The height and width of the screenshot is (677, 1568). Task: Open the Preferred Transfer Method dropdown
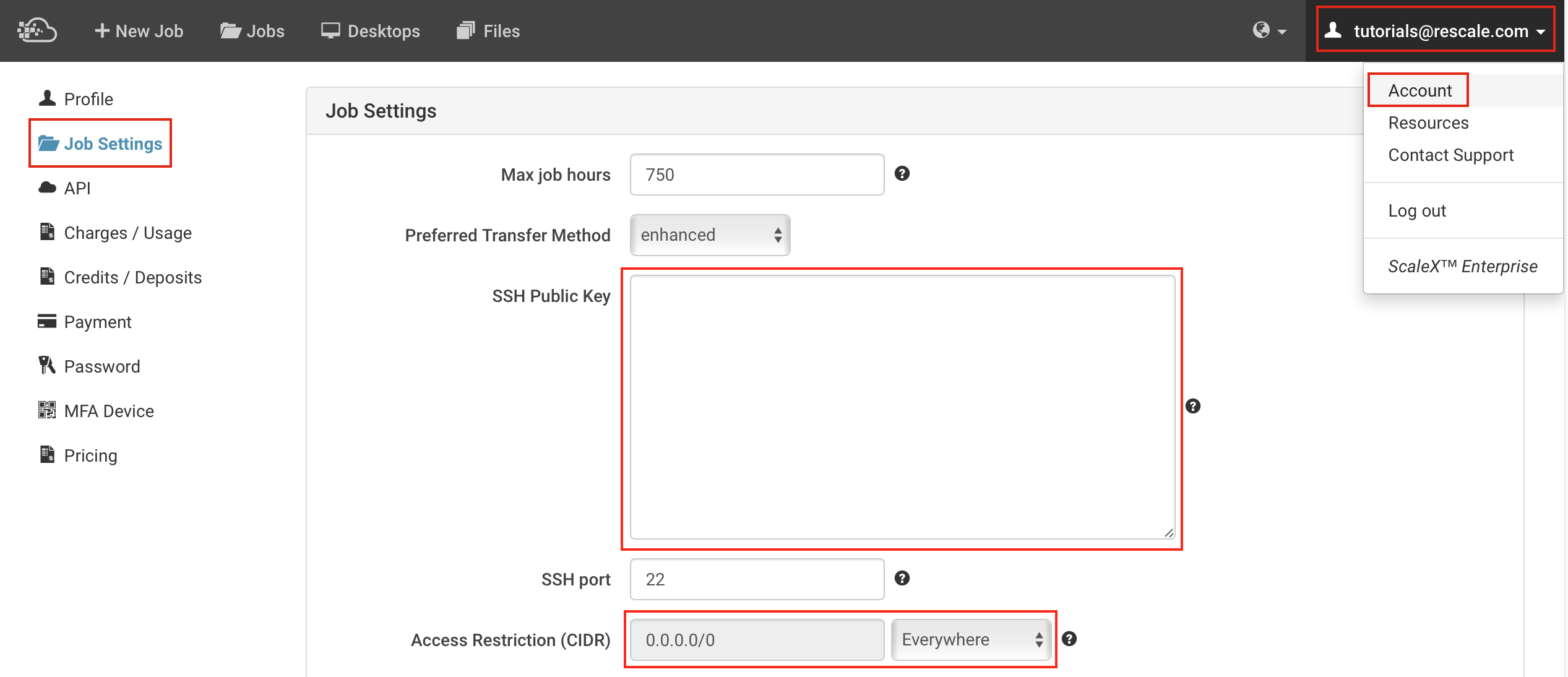click(710, 235)
